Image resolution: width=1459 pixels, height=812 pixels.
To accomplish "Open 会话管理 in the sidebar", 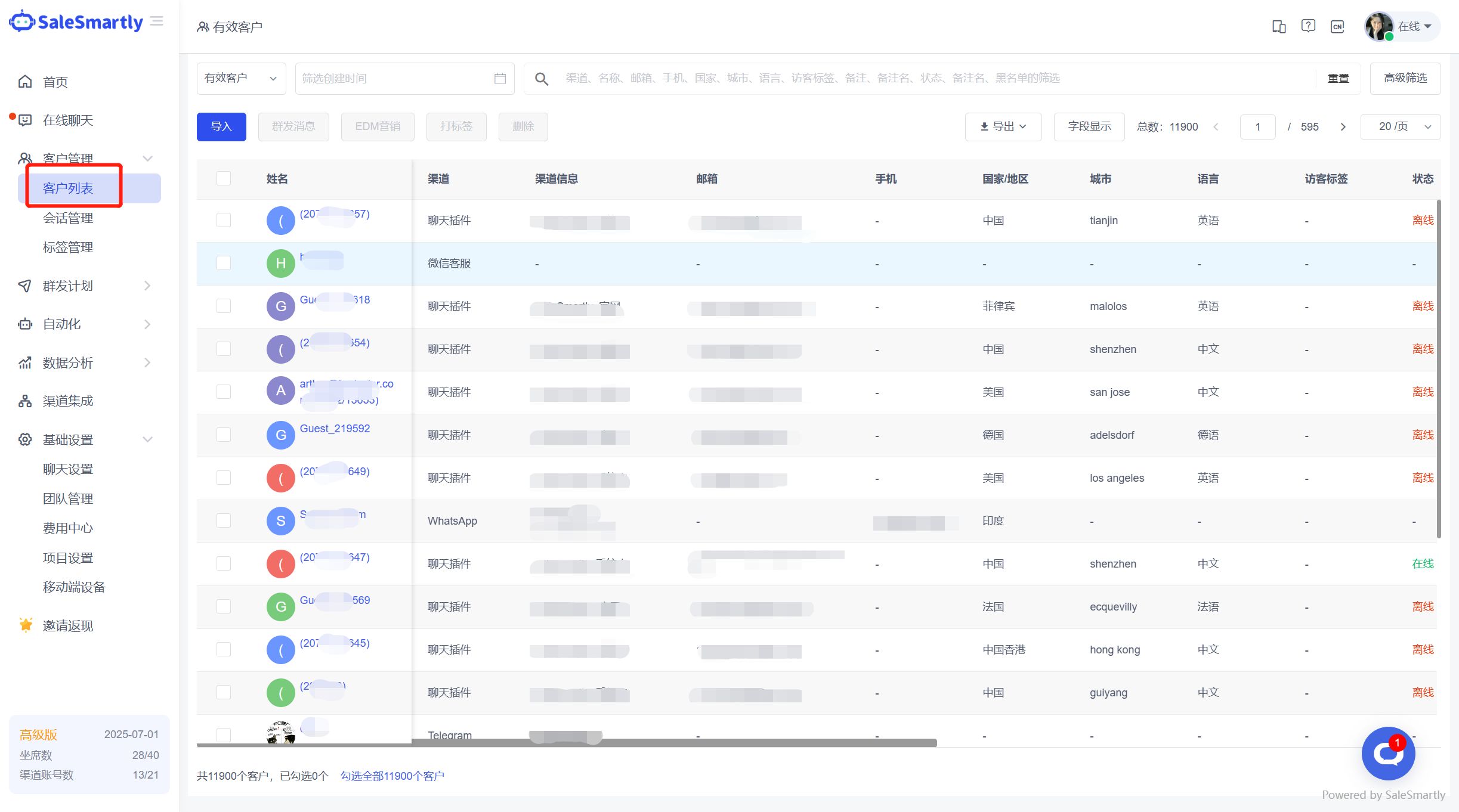I will pyautogui.click(x=68, y=218).
